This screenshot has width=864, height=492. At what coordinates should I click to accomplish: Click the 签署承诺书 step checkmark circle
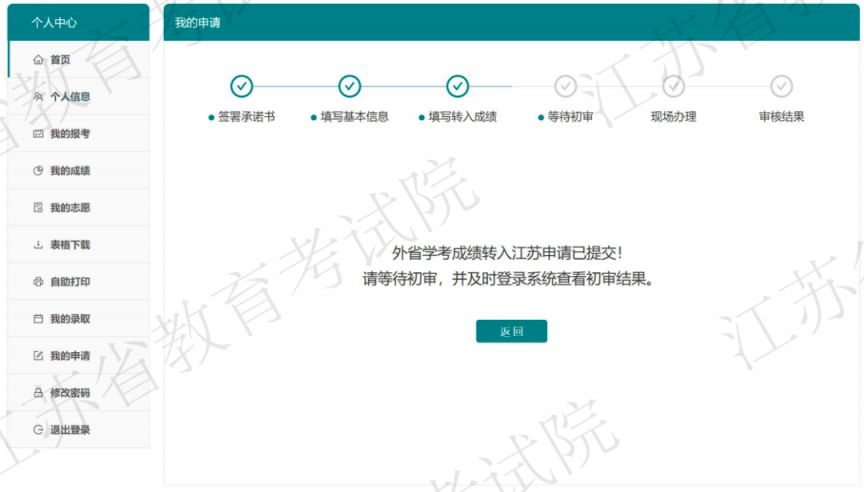click(x=241, y=86)
